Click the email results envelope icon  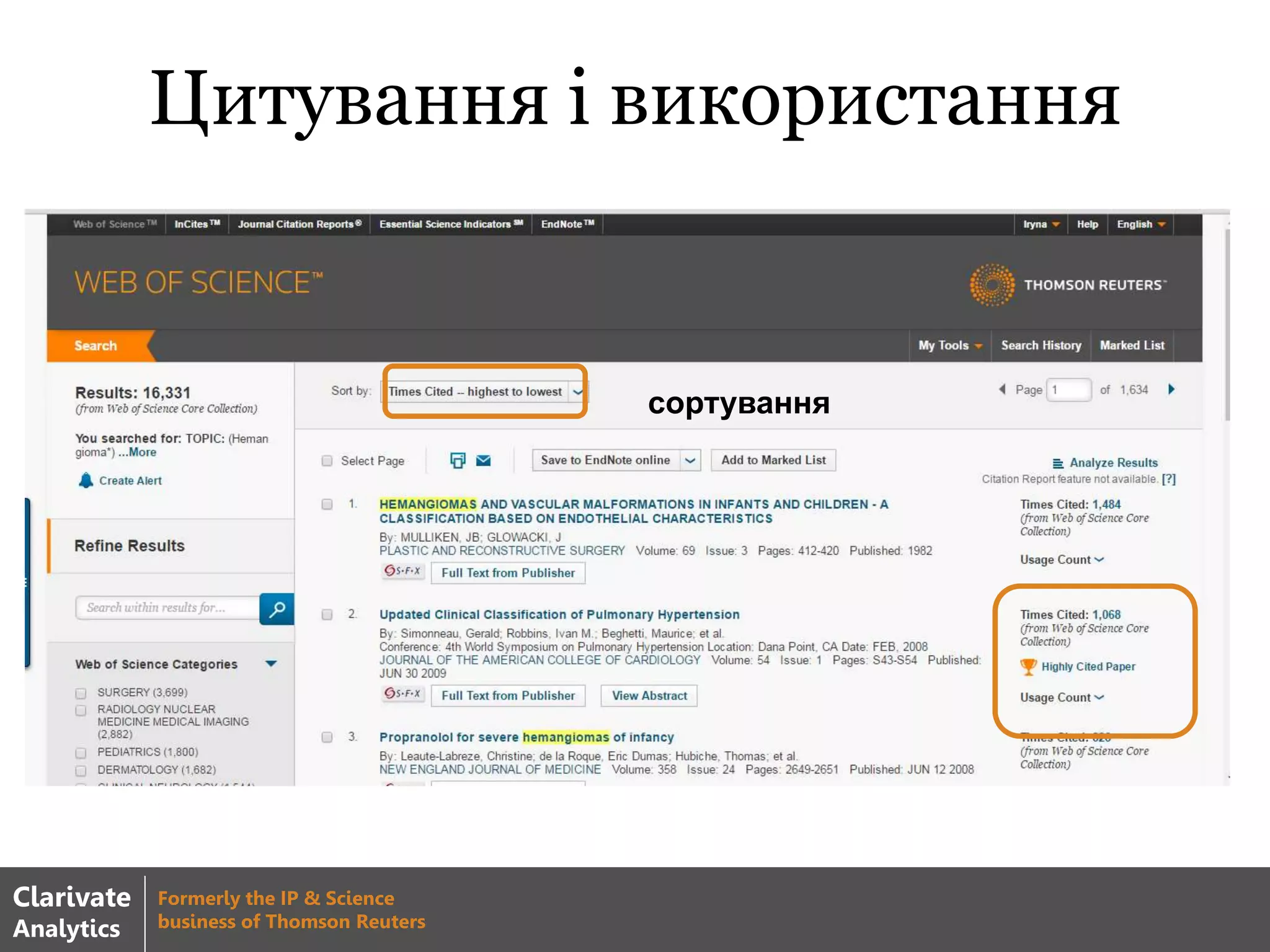pos(484,461)
